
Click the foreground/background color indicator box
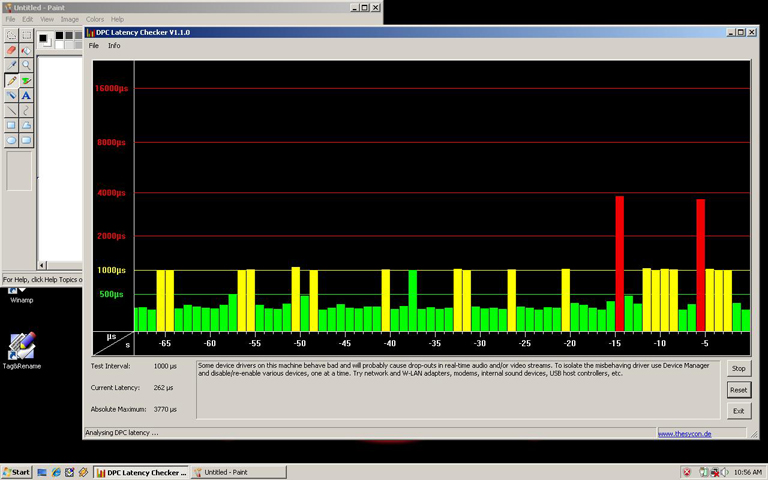[45, 40]
